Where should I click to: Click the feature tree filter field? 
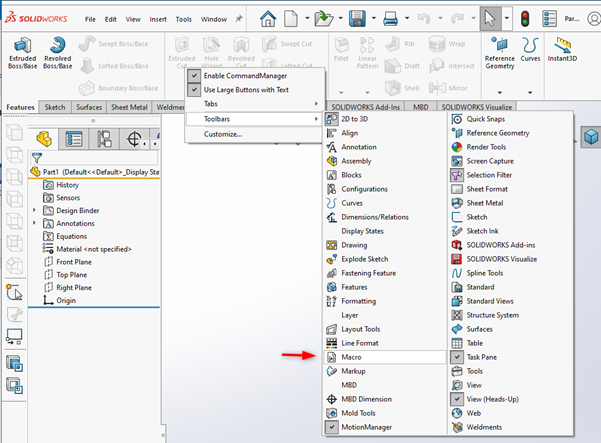pos(94,158)
